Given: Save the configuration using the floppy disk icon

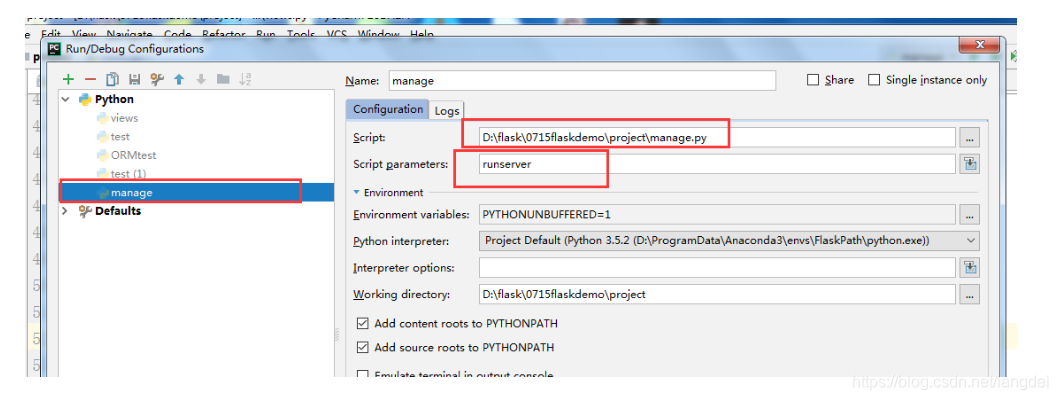Looking at the screenshot, I should coord(134,80).
